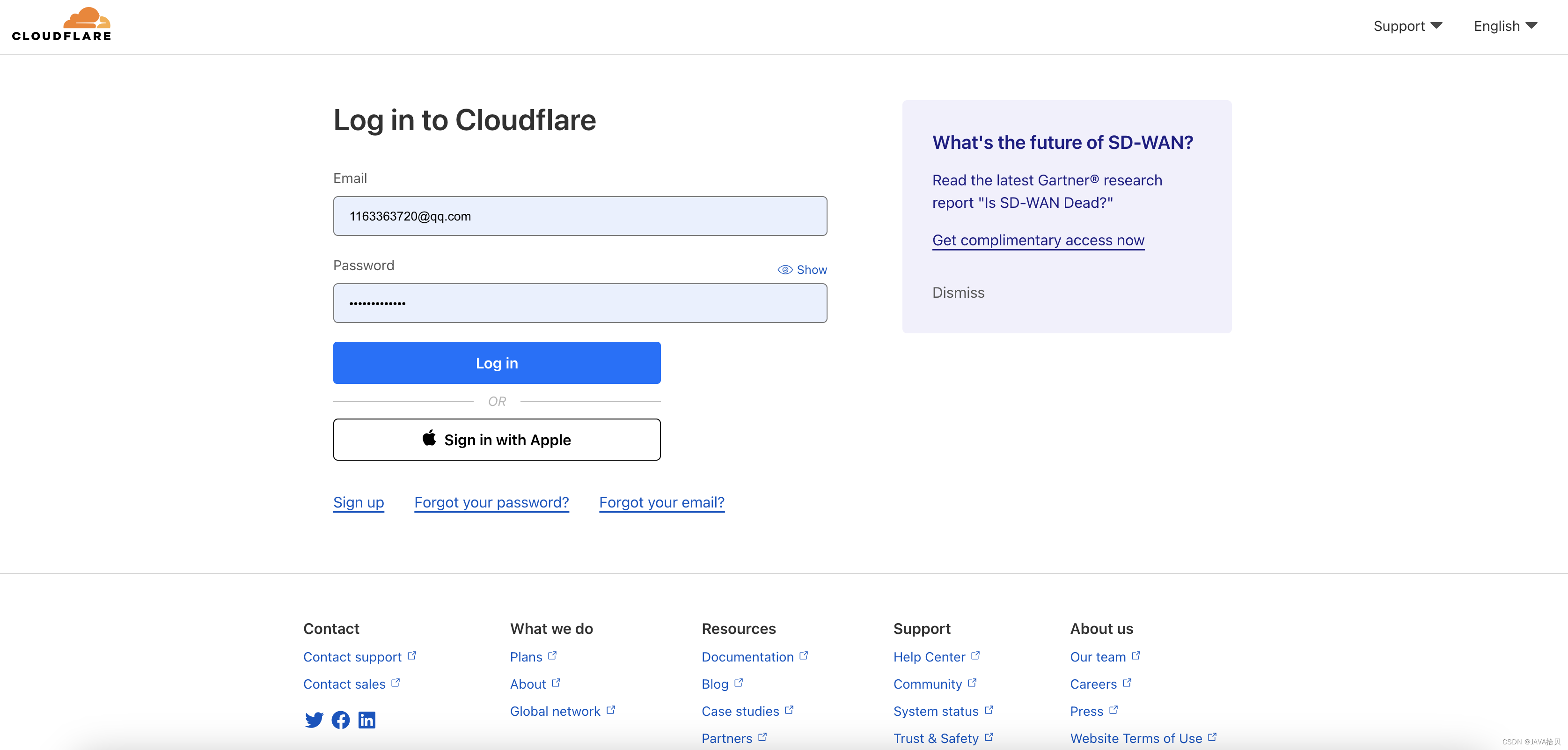
Task: Open About footer link
Action: 535,684
